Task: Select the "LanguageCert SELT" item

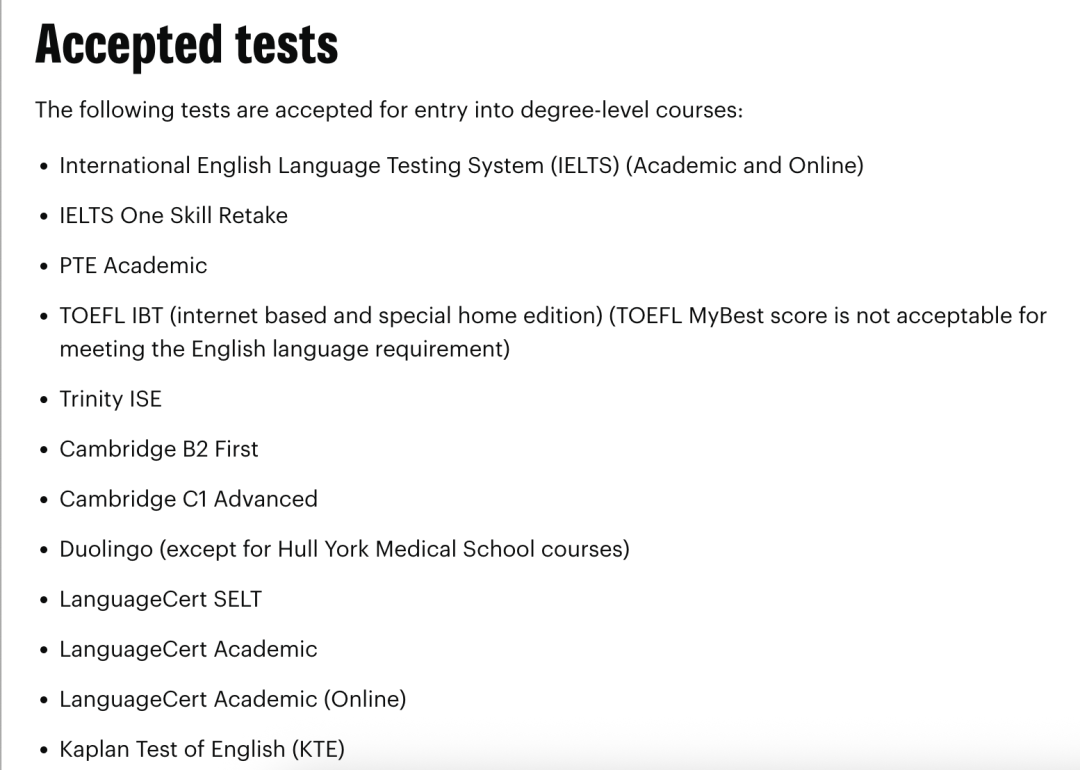Action: 160,599
